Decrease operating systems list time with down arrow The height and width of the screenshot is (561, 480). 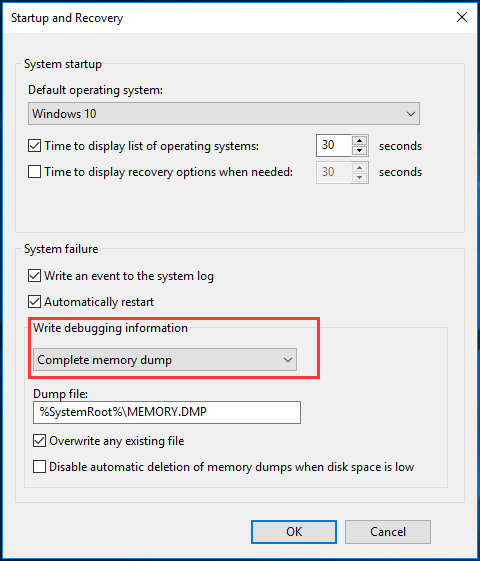pyautogui.click(x=359, y=151)
